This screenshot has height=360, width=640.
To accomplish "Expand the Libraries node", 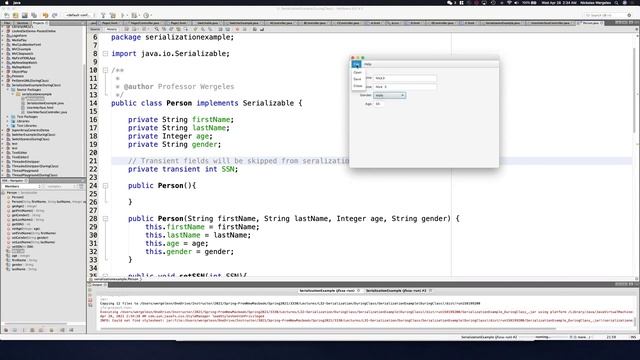I will pyautogui.click(x=8, y=121).
